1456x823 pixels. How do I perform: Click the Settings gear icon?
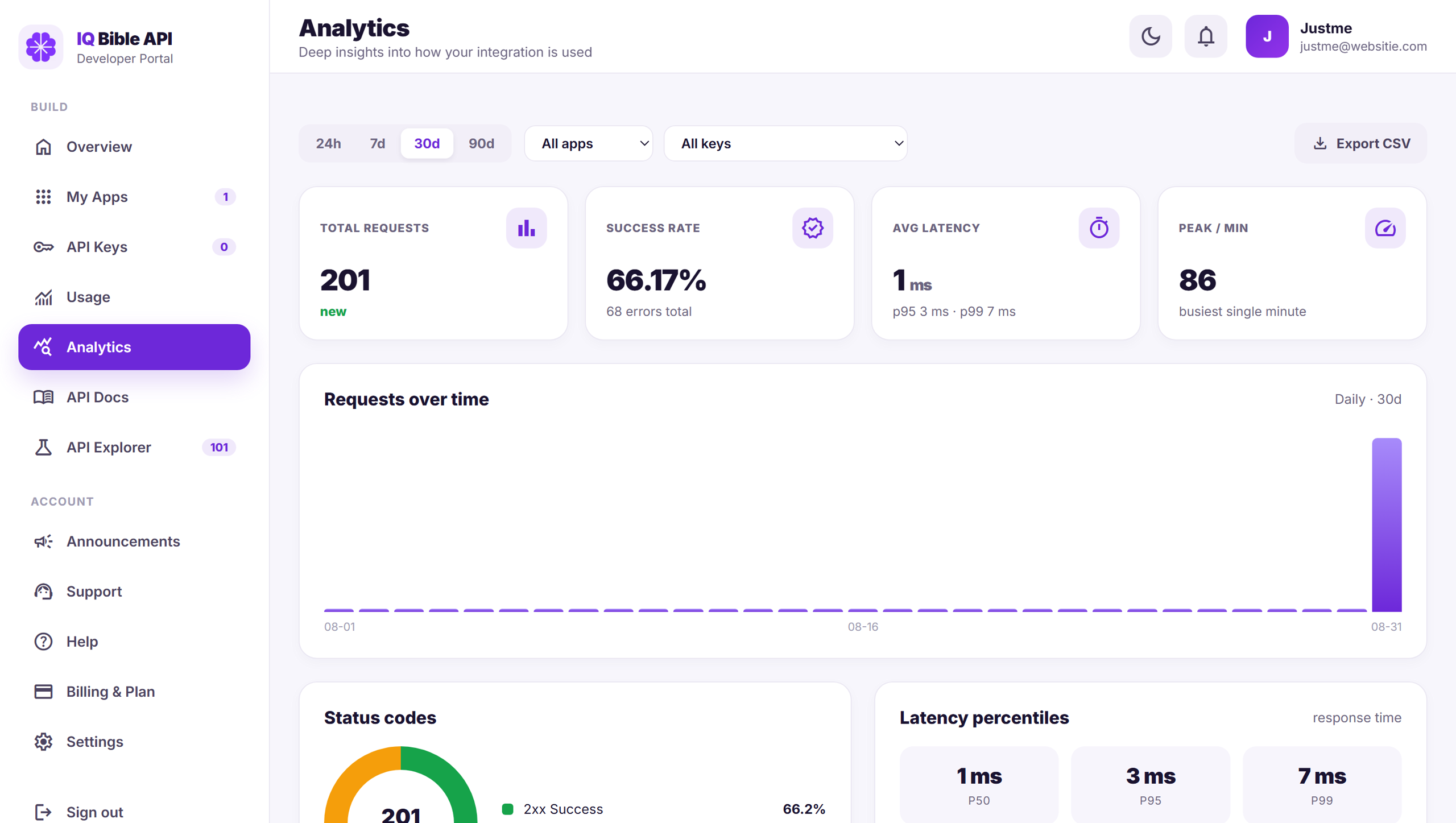[x=43, y=742]
